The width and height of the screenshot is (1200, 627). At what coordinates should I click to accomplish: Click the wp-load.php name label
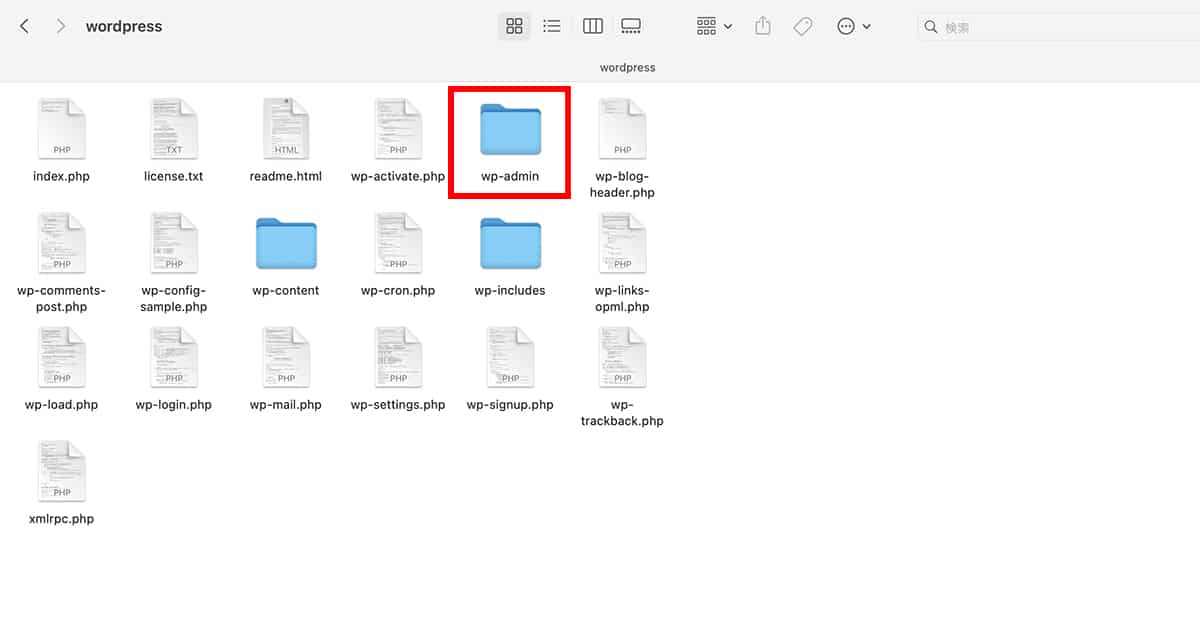[x=62, y=405]
